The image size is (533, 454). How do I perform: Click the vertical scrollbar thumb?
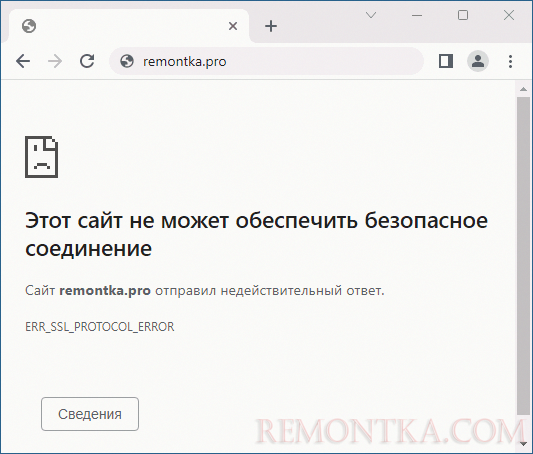(523, 256)
